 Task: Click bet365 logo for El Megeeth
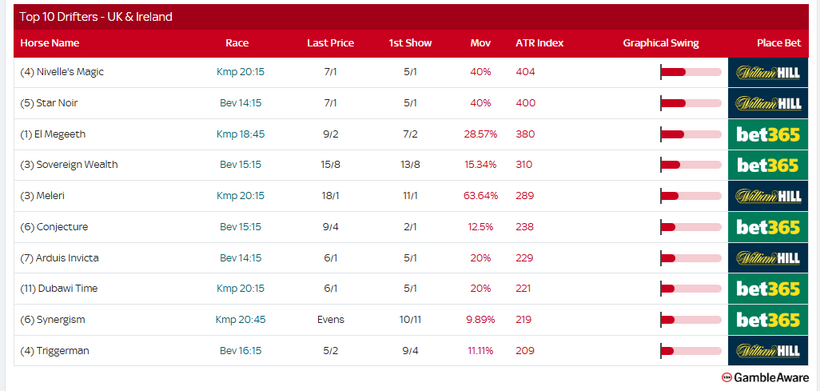pyautogui.click(x=768, y=134)
